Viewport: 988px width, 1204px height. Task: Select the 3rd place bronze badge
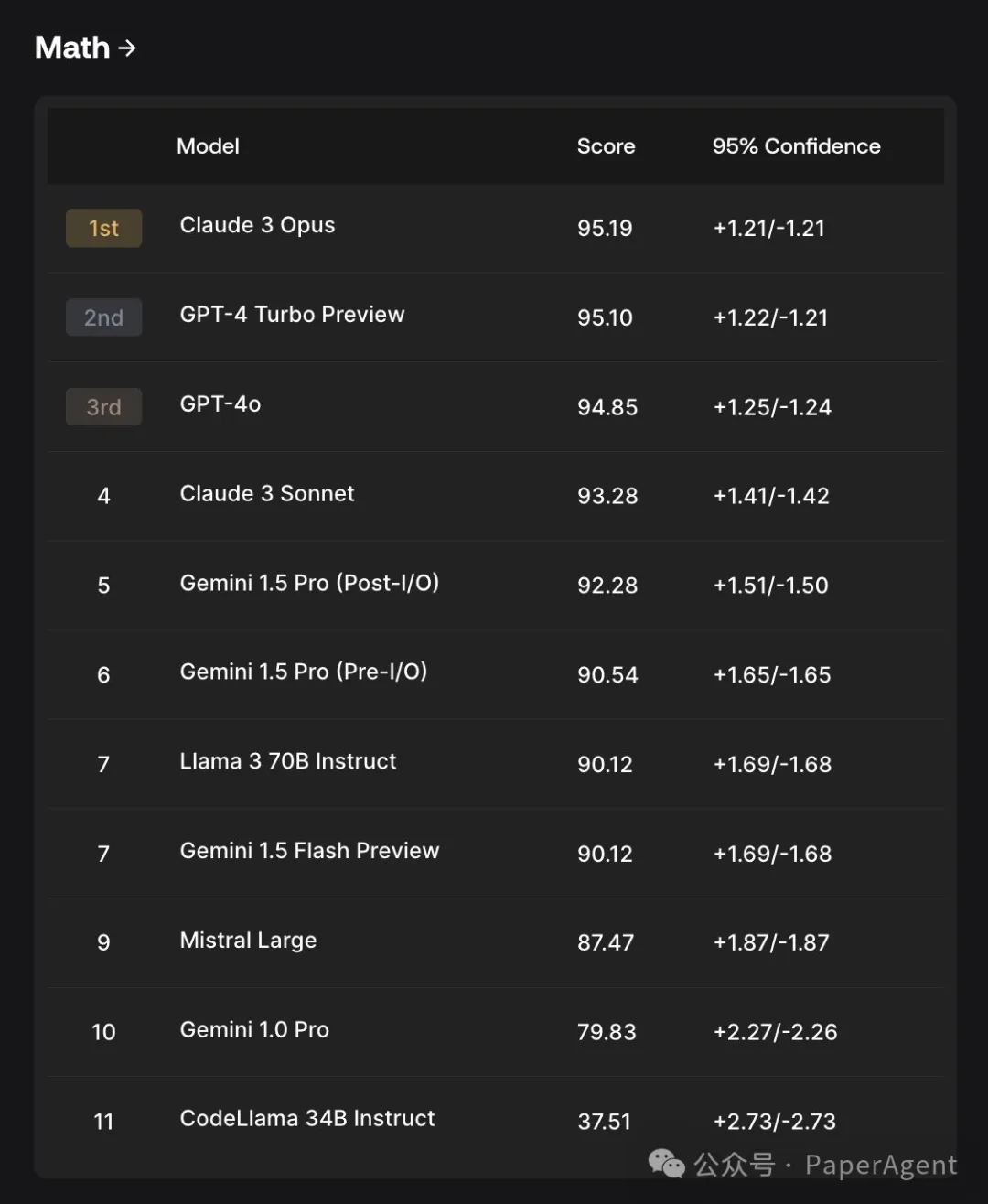pos(103,407)
